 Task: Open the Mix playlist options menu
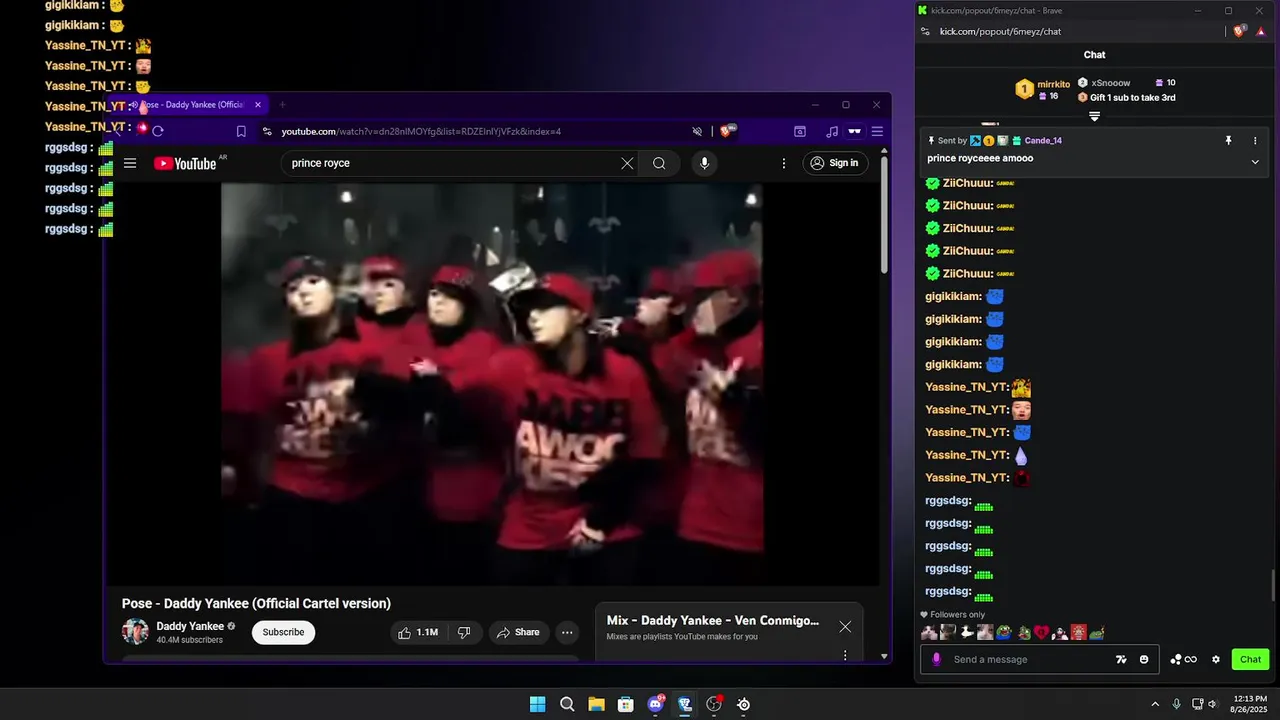click(845, 655)
